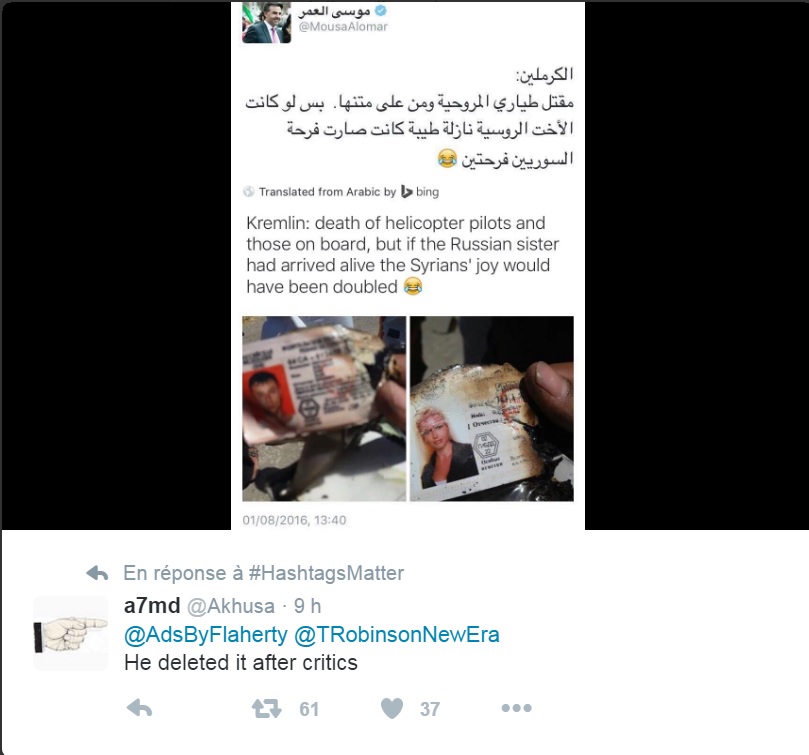Viewport: 809px width, 755px height.
Task: Visit the @Akhusa handle
Action: (231, 606)
